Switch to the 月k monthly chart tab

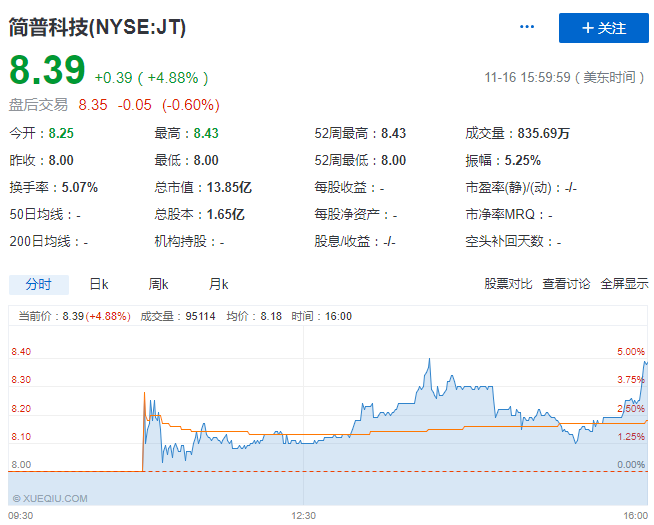coord(219,284)
